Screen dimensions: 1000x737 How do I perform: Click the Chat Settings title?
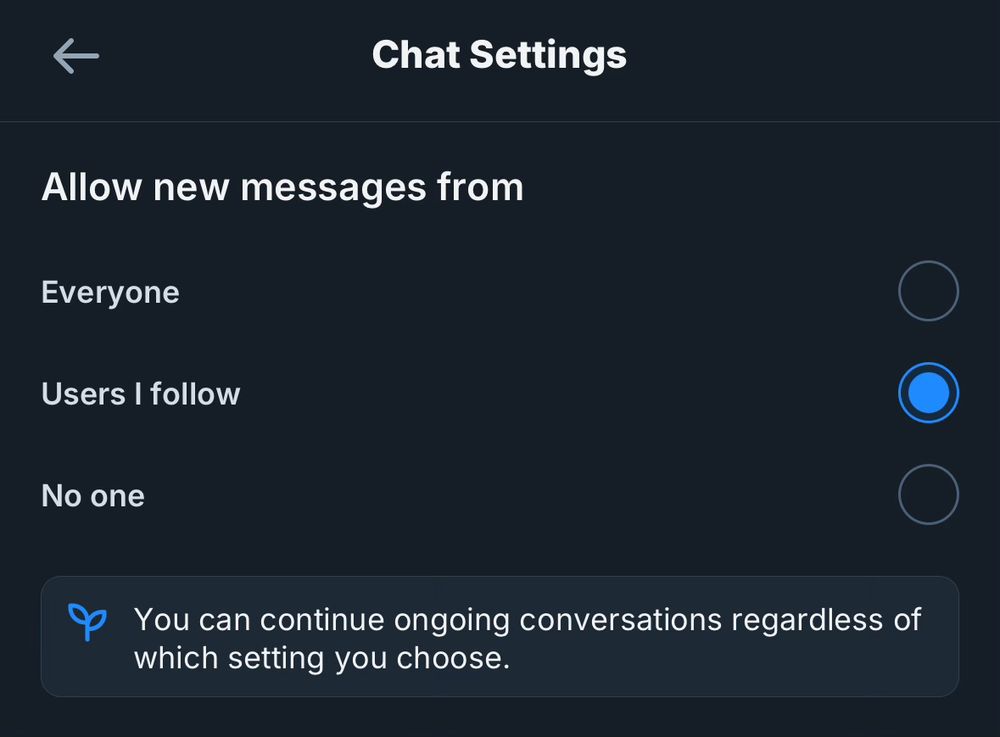[x=499, y=54]
